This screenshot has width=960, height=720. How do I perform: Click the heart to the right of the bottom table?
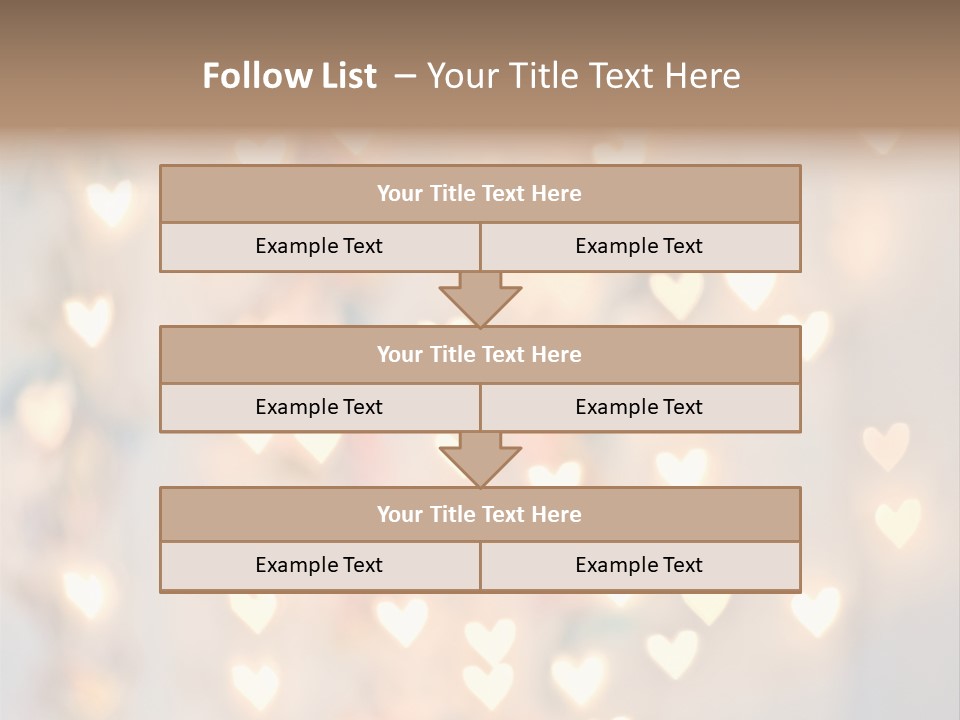897,522
